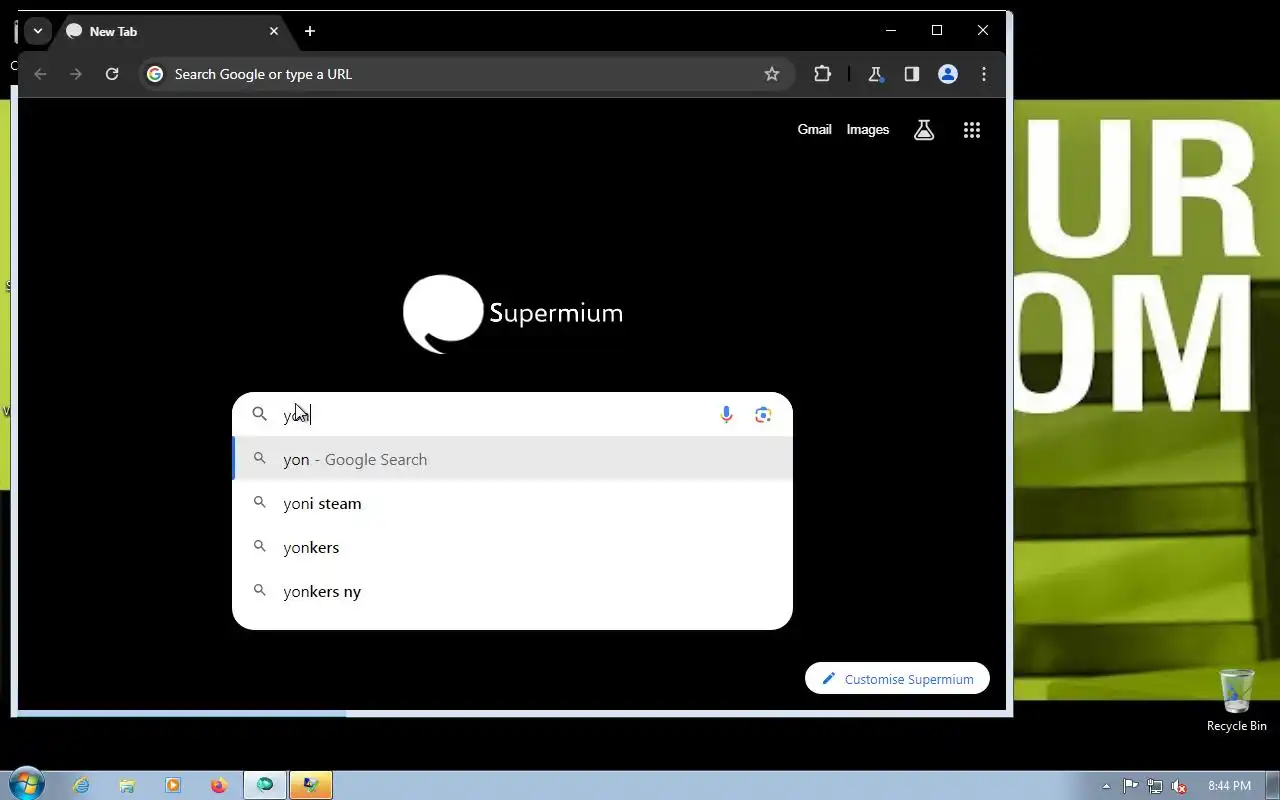Open the three-dot browser menu
Screen dimensions: 1280x800
point(984,74)
